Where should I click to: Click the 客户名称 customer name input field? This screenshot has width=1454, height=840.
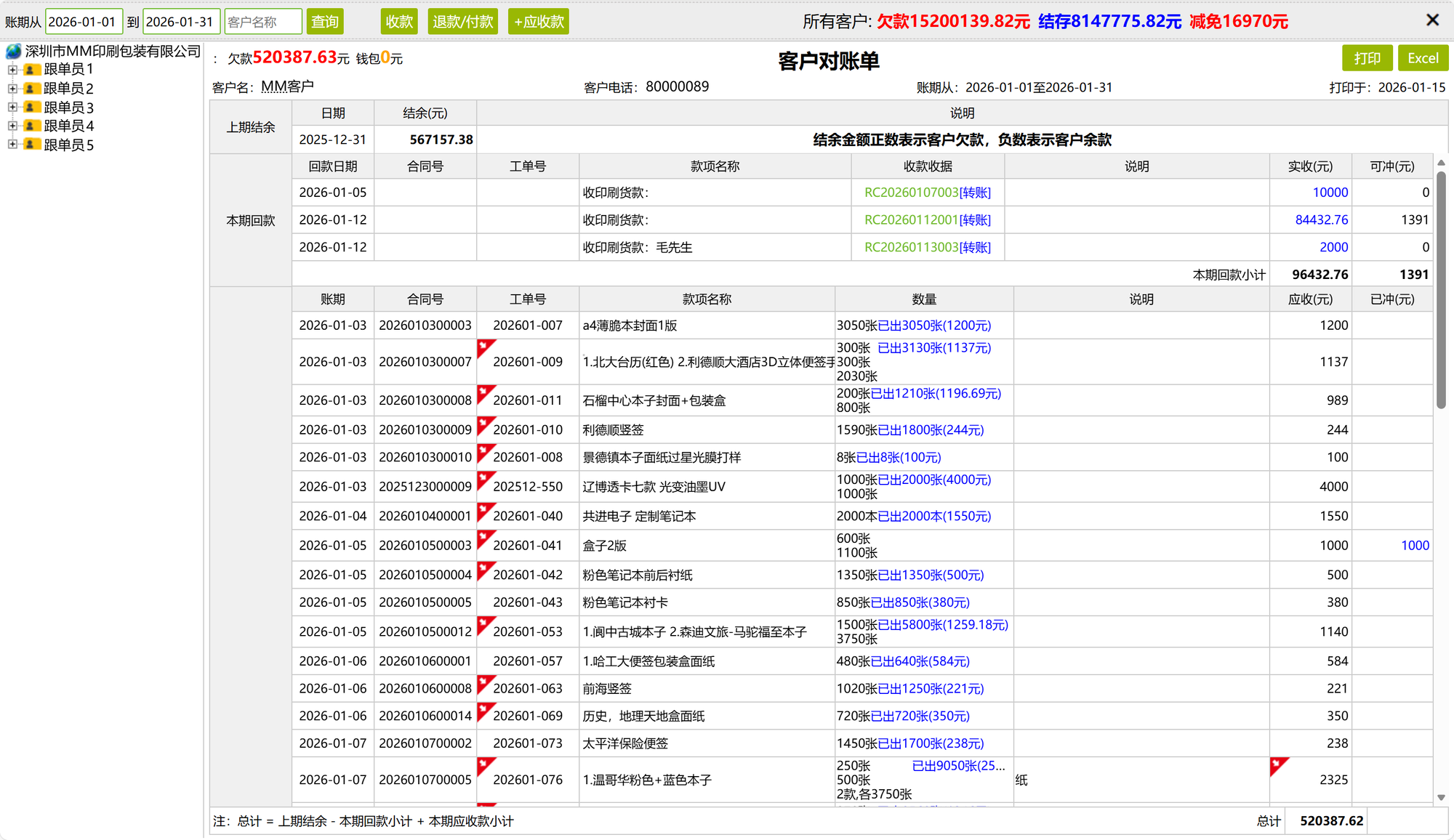pos(262,22)
